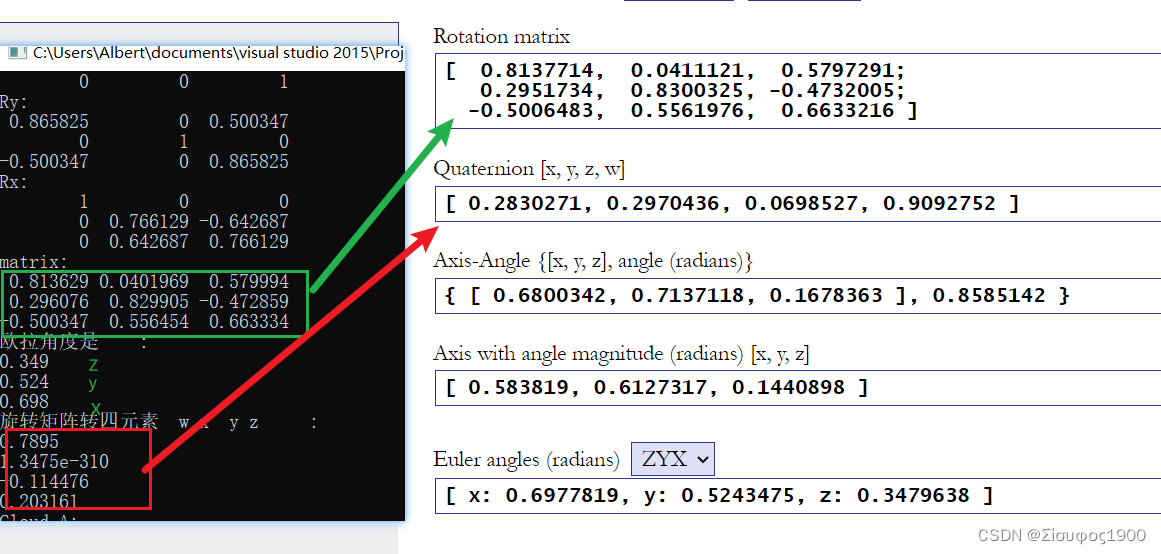
Task: Click console value -0.472859
Action: [x=244, y=301]
